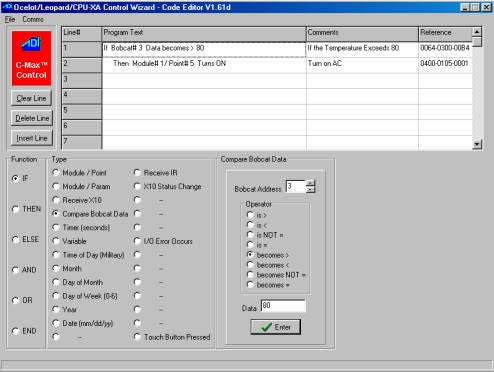Viewport: 494px width, 372px height.
Task: Click the green checkmark Enter button
Action: [x=275, y=327]
